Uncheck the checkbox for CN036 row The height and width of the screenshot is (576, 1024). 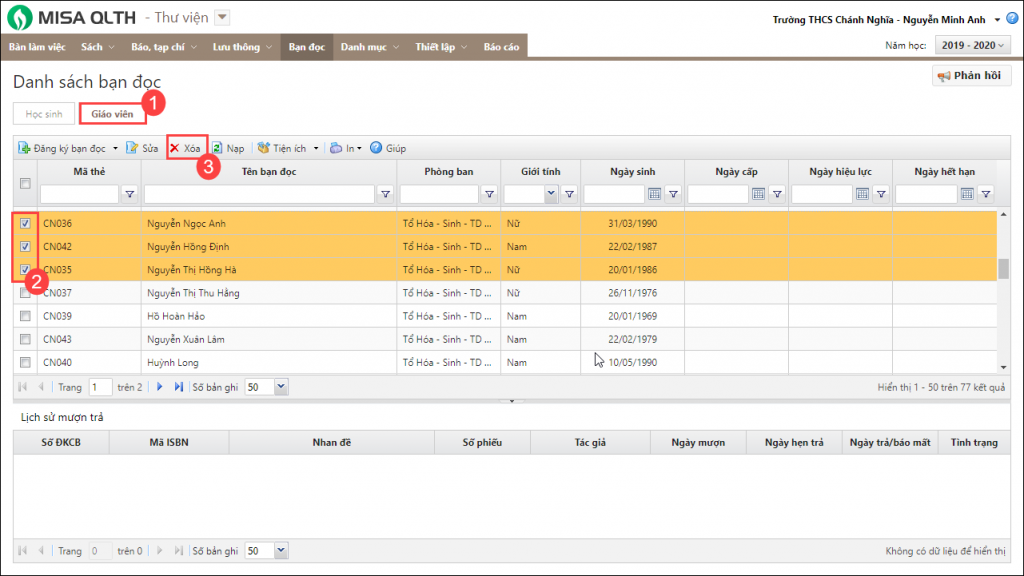click(25, 223)
